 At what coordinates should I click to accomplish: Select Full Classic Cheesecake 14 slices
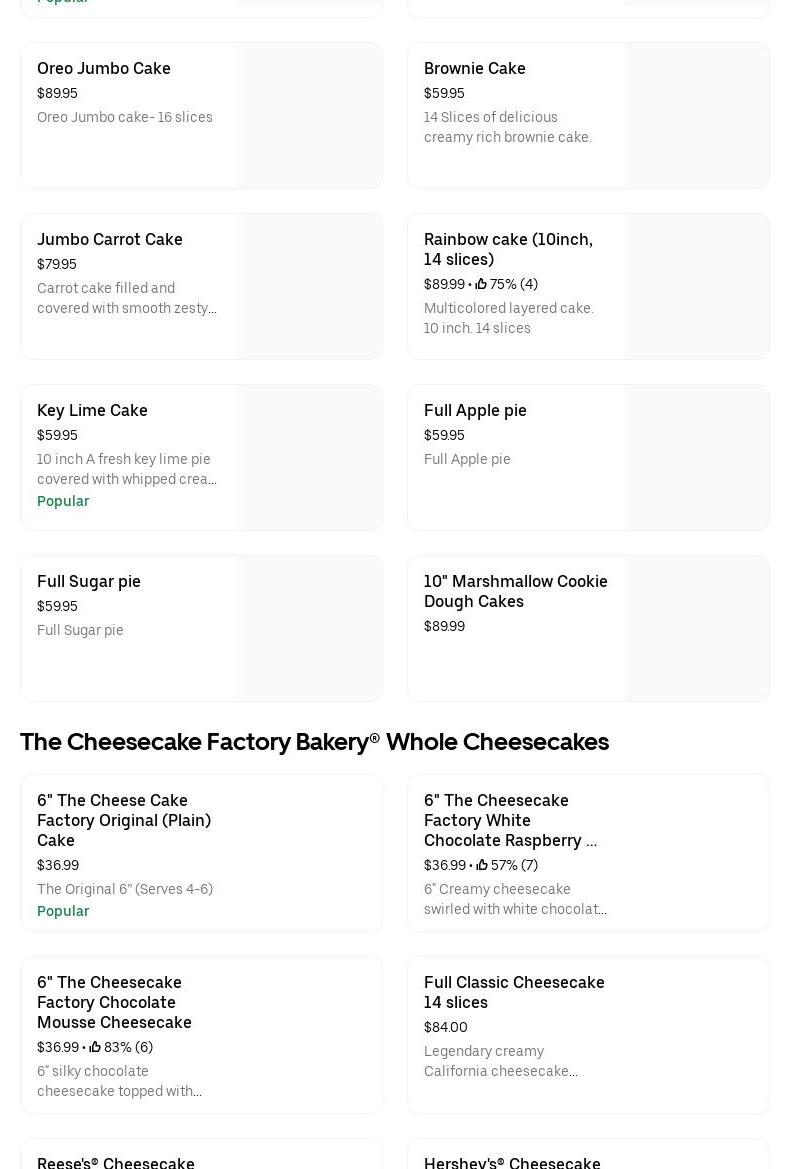pos(514,992)
